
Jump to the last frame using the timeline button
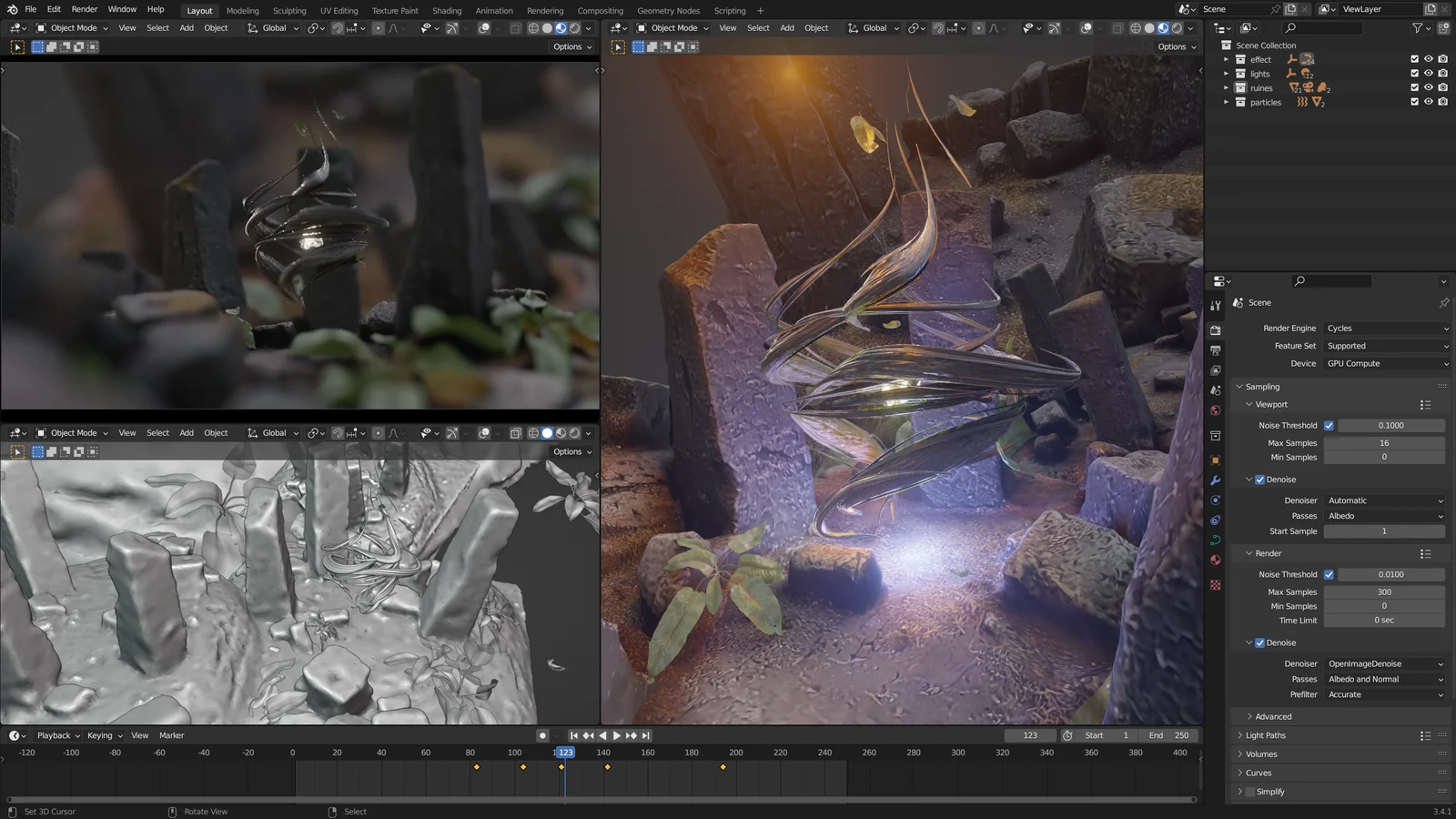[x=645, y=735]
